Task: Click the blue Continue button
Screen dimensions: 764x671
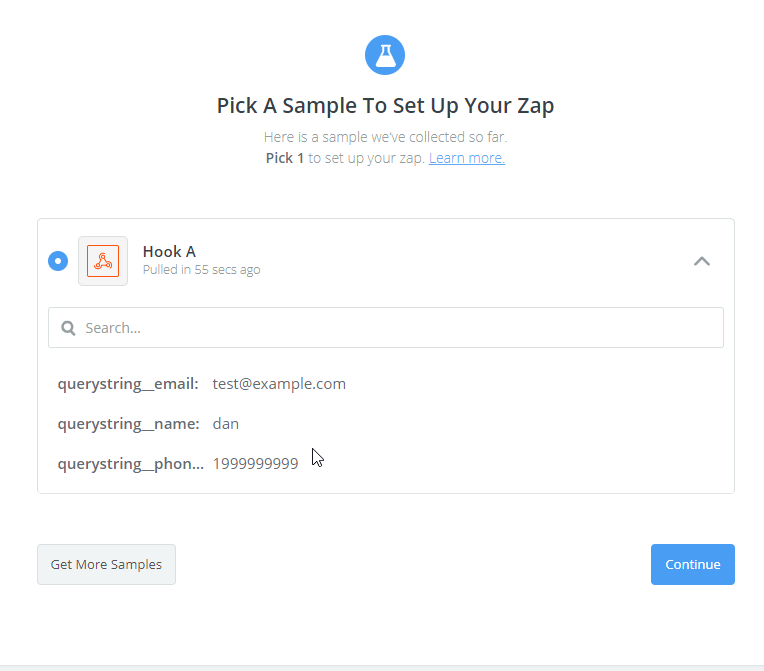Action: [x=692, y=564]
